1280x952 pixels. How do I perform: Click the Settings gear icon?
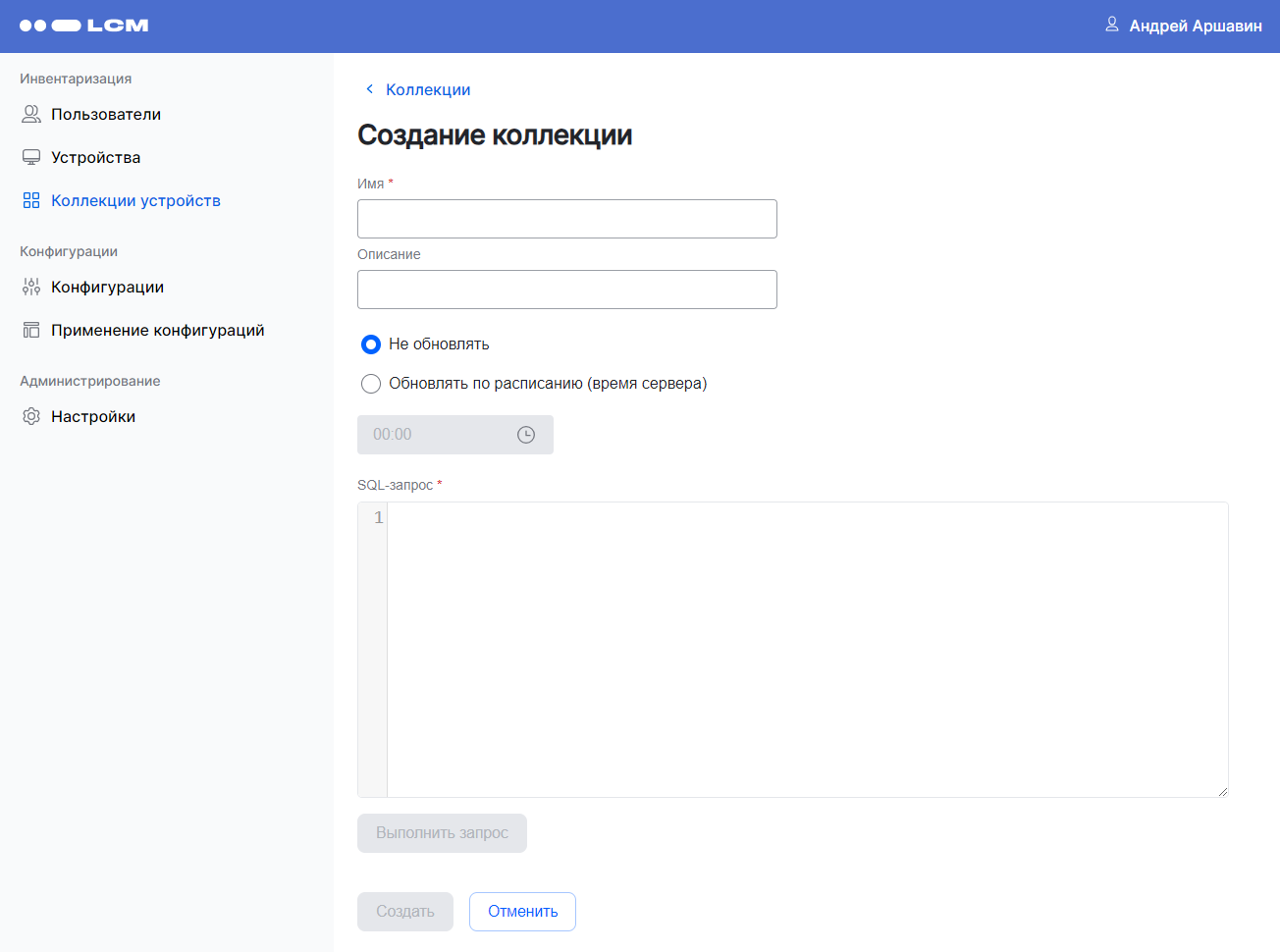coord(31,417)
